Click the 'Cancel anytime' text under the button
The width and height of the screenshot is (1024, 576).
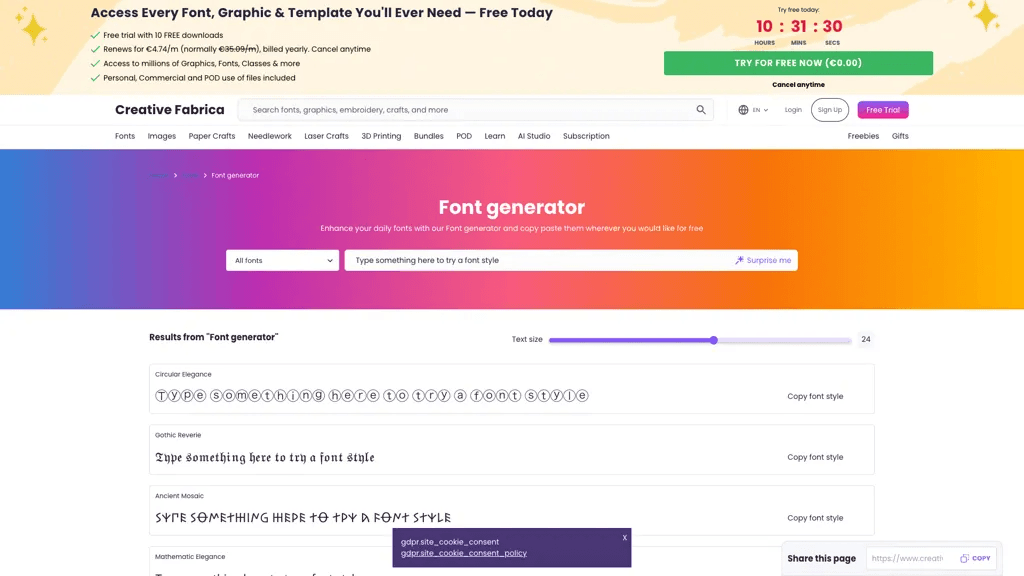pyautogui.click(x=798, y=84)
